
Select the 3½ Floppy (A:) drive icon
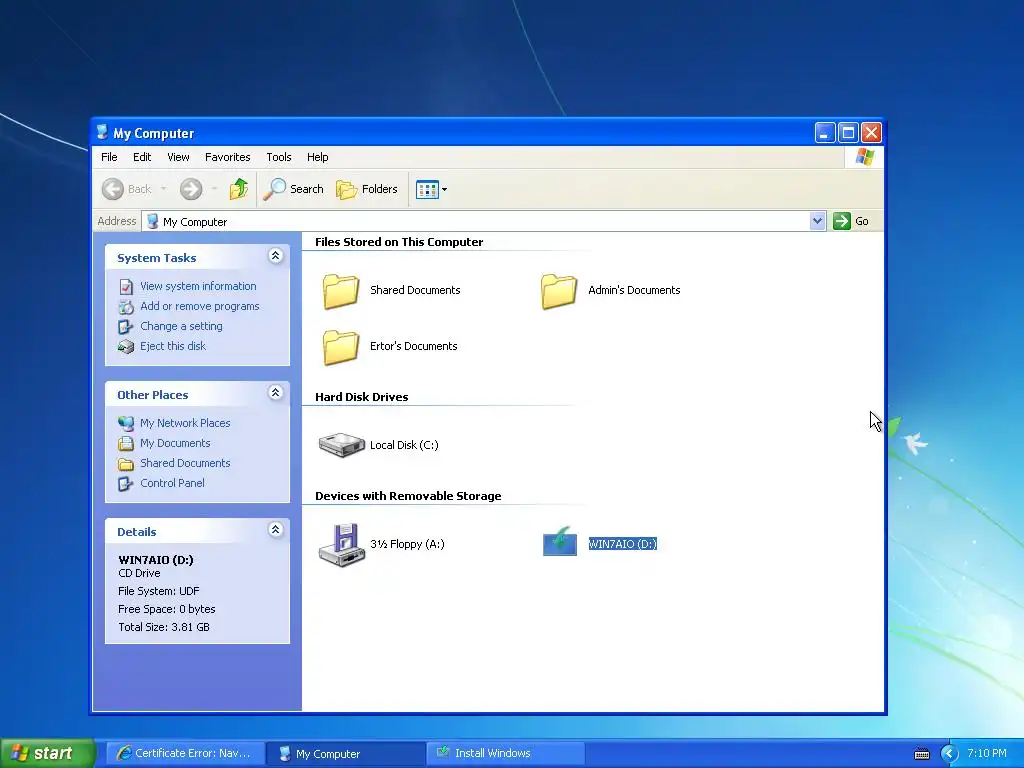[x=341, y=545]
